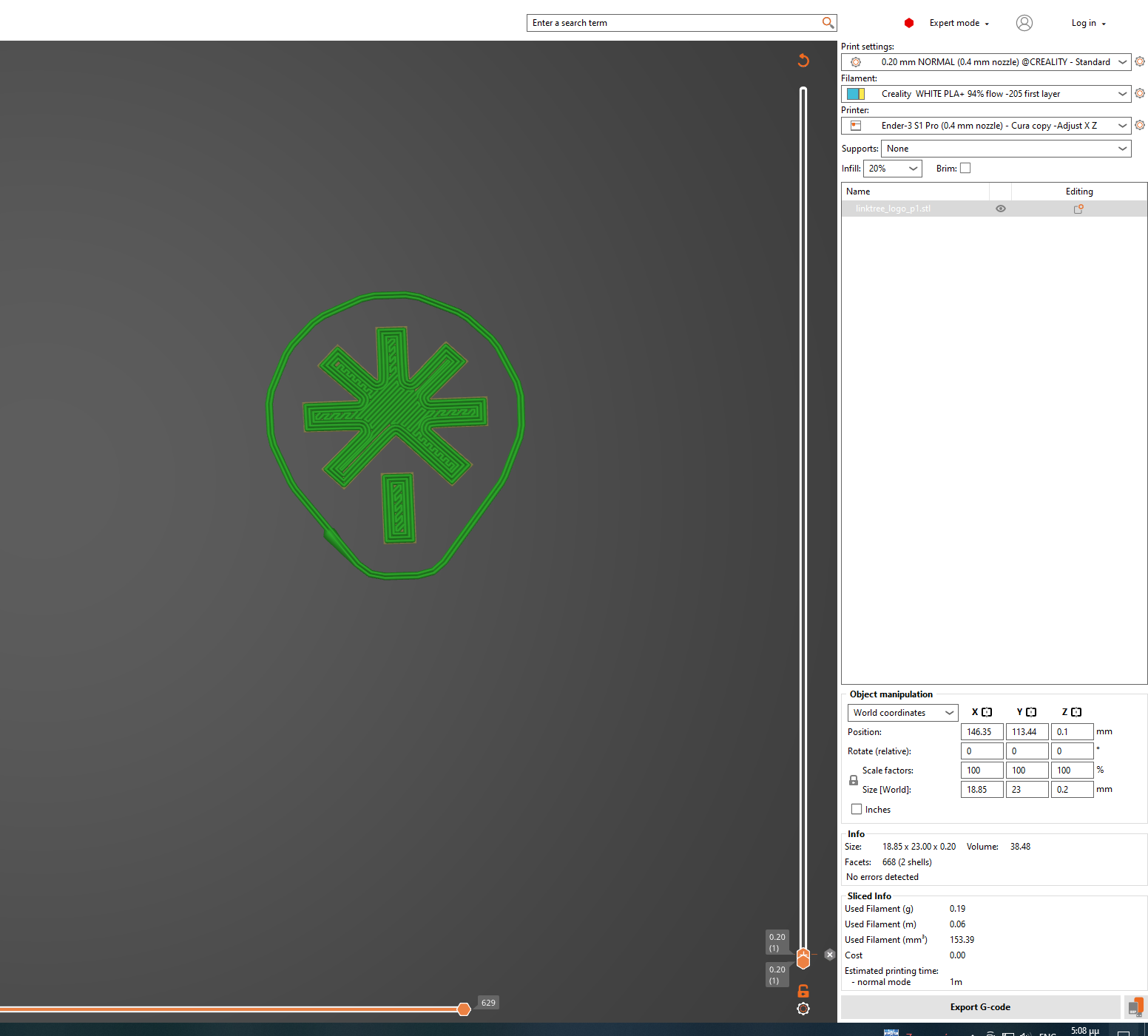This screenshot has height=1036, width=1148.
Task: Open World coordinates dropdown
Action: click(x=903, y=713)
